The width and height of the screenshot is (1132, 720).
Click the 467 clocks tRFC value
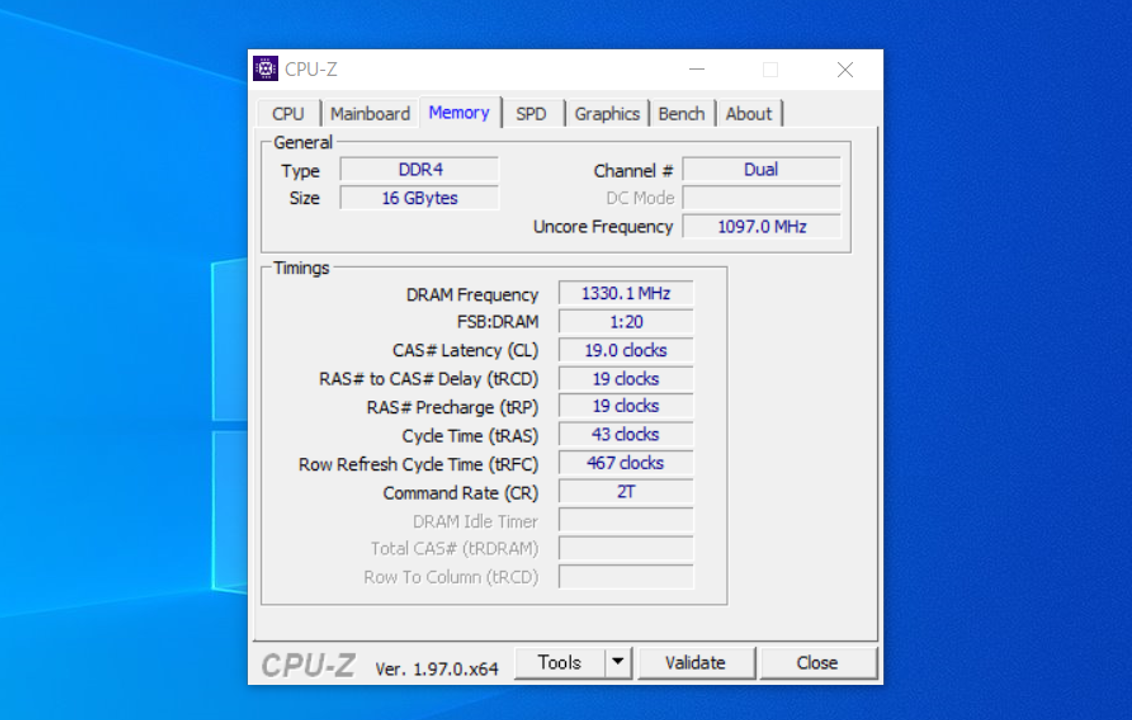coord(626,463)
